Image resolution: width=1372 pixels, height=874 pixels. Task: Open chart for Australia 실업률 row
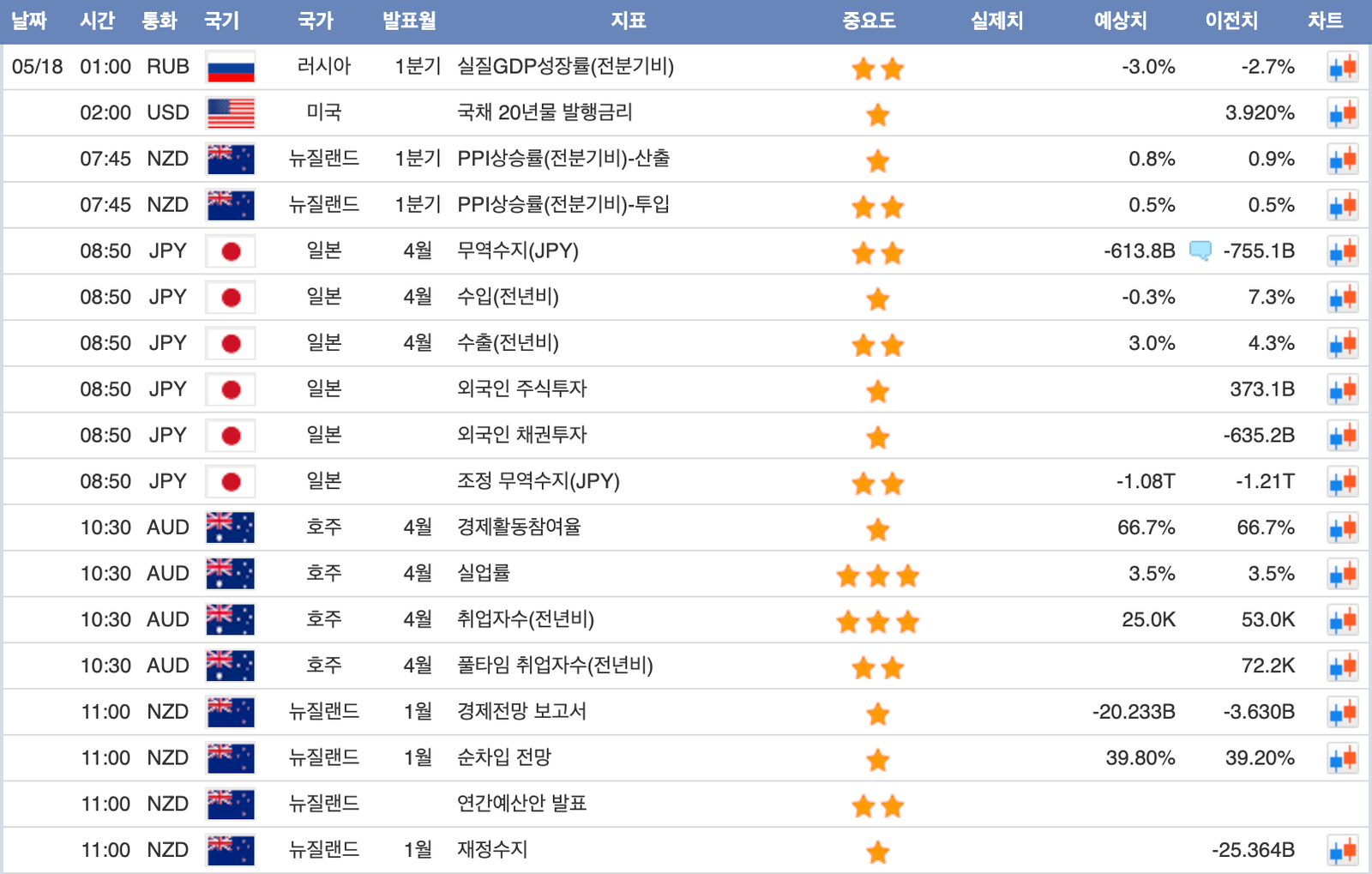click(x=1343, y=574)
